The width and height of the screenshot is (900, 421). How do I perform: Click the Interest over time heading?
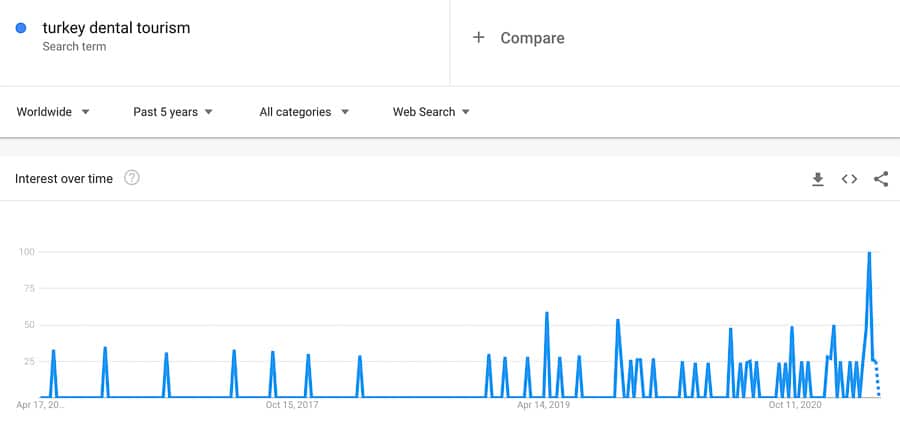[x=64, y=178]
